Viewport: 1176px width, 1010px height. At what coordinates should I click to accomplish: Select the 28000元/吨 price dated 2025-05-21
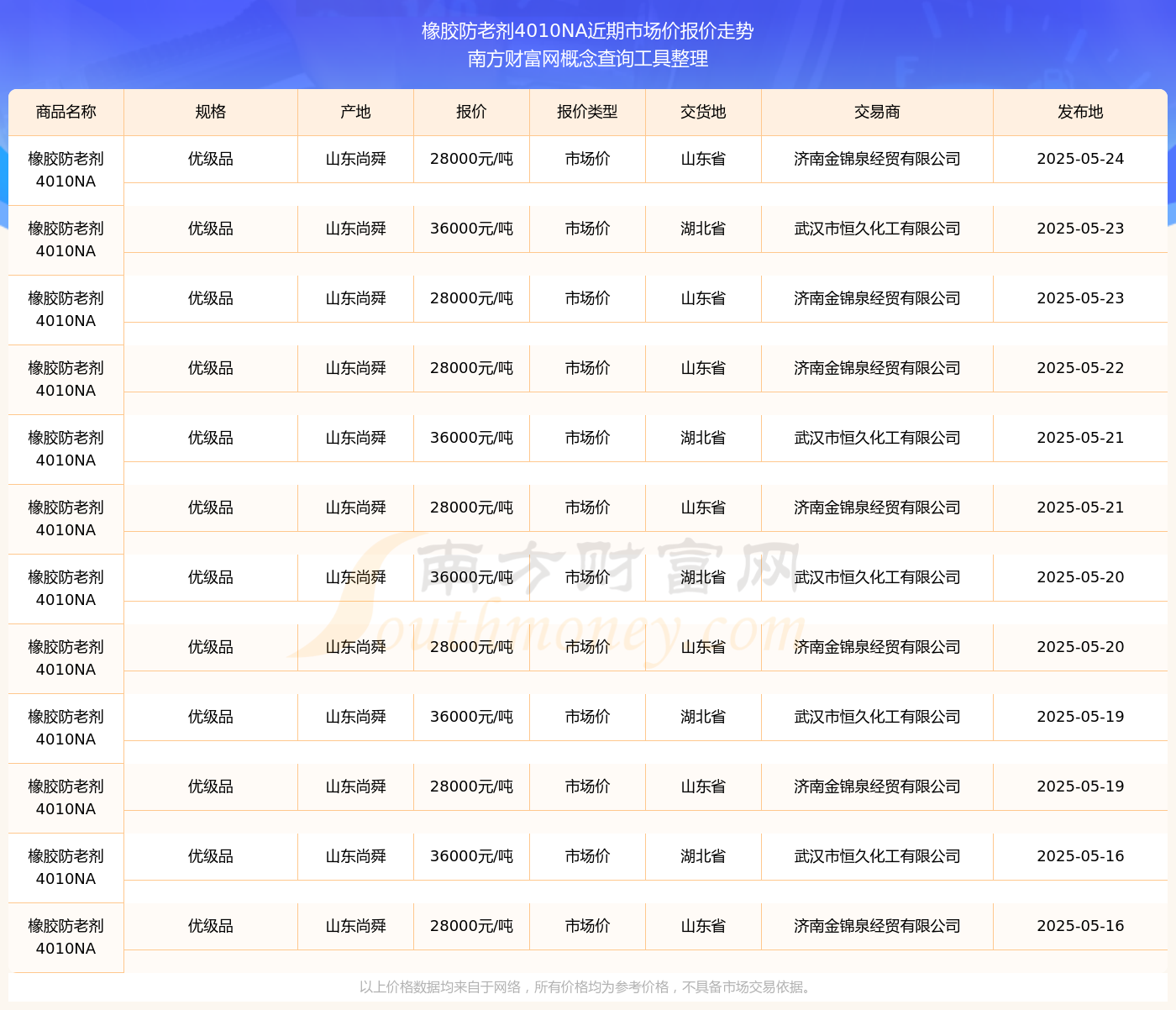point(472,508)
